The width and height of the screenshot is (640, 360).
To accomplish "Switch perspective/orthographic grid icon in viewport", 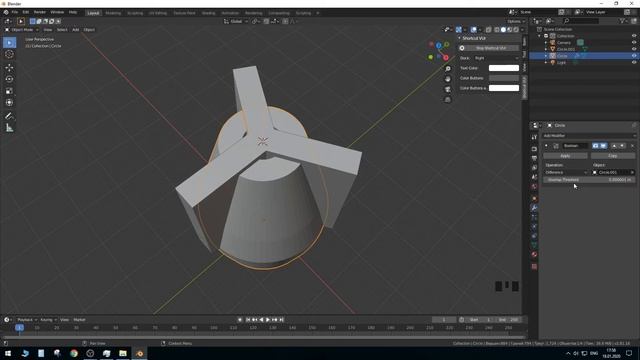I will (x=448, y=100).
